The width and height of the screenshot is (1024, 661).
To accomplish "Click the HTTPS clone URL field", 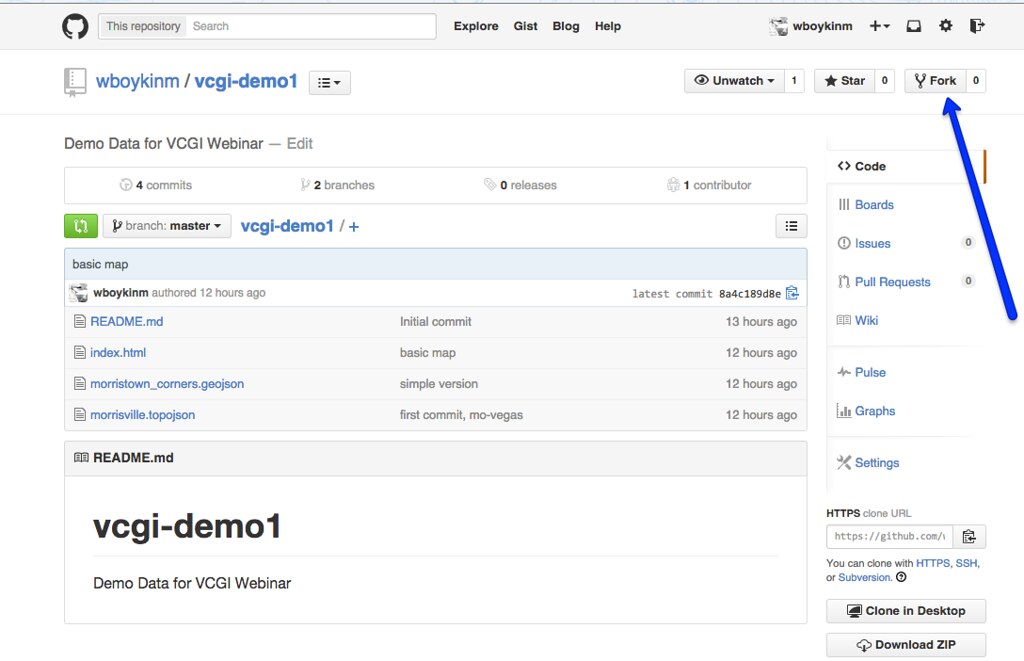I will coord(889,536).
